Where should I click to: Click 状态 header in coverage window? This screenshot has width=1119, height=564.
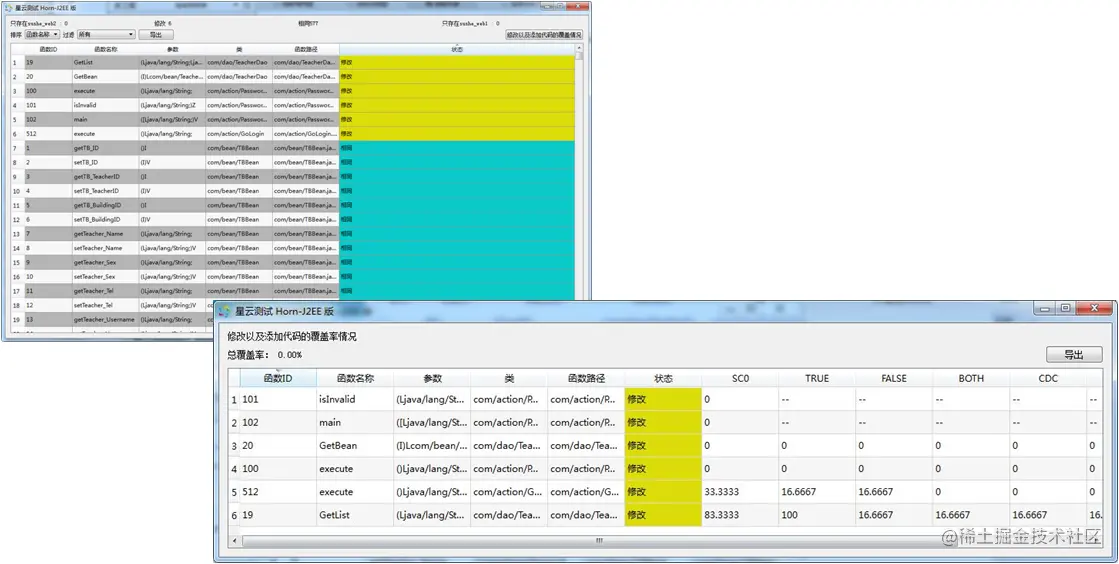(x=663, y=378)
